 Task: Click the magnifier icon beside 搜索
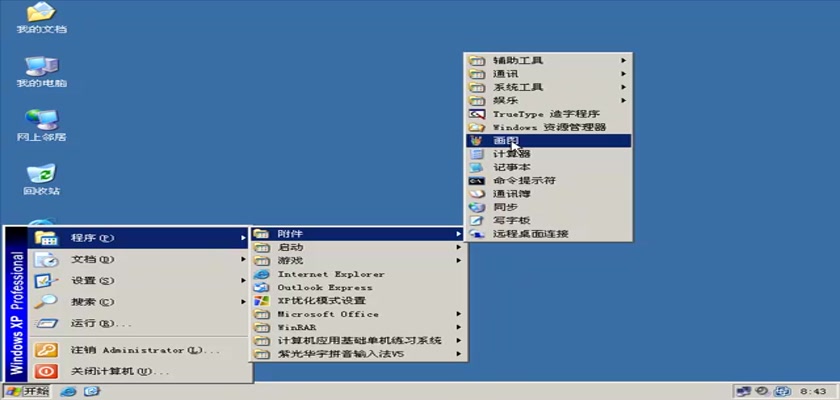click(x=46, y=302)
